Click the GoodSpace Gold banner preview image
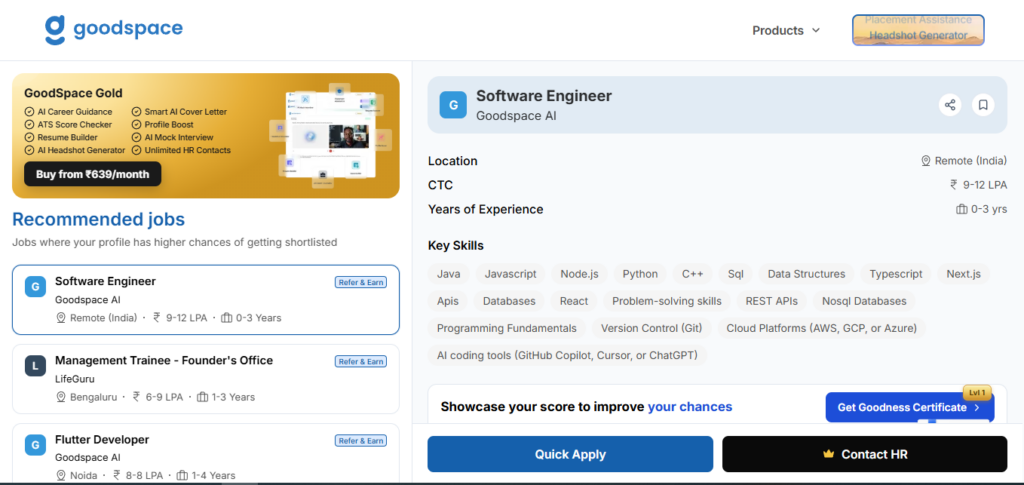This screenshot has width=1024, height=485. coord(330,135)
